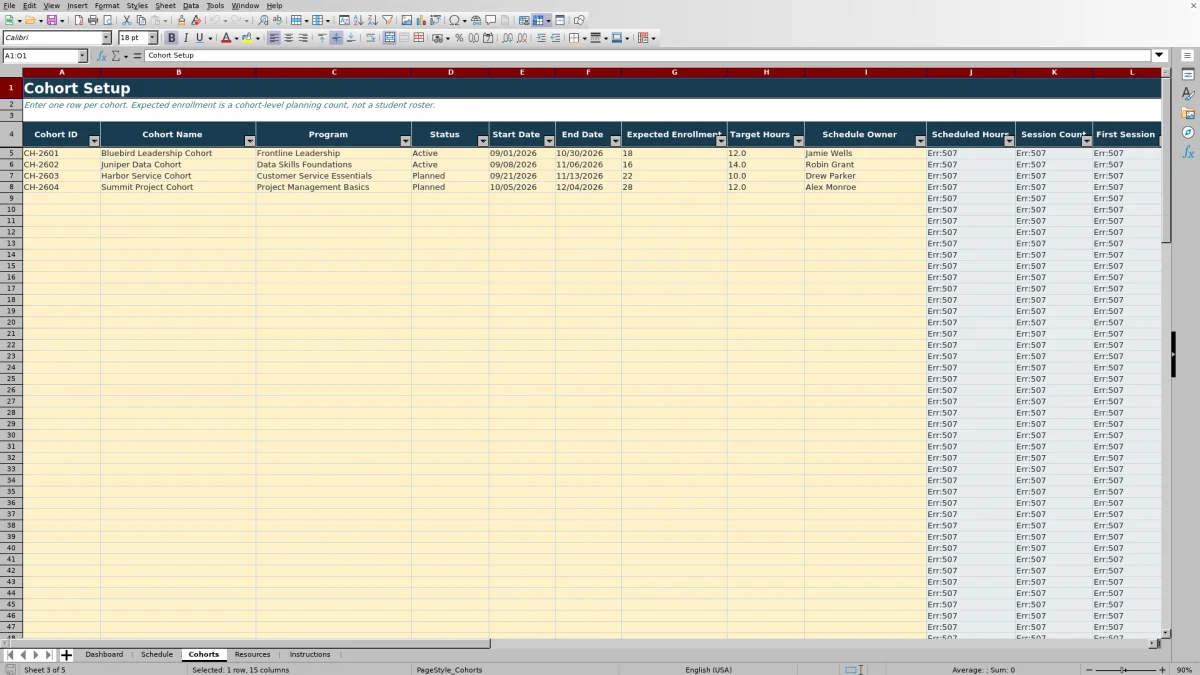1200x675 pixels.
Task: Toggle Wrap Text
Action: 370,38
